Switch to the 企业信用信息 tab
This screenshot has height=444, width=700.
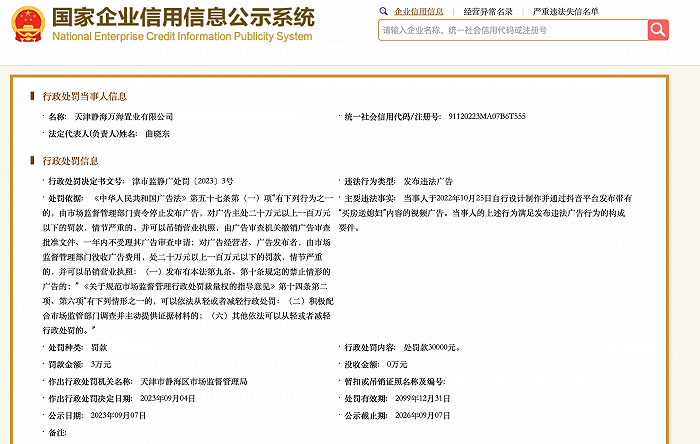(x=419, y=11)
